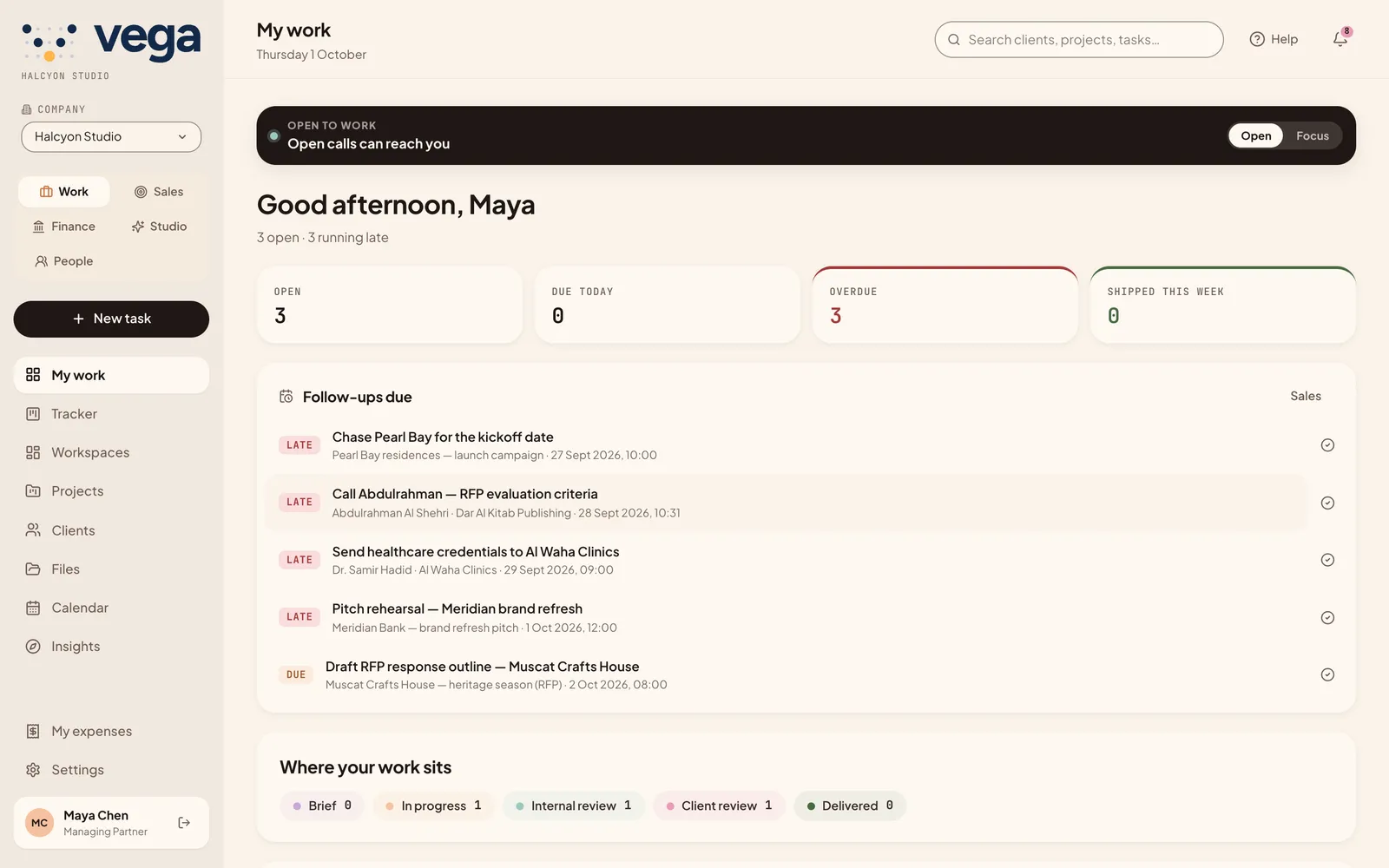The width and height of the screenshot is (1389, 868).
Task: Expand the Halcyon Studio company dropdown
Action: click(111, 137)
